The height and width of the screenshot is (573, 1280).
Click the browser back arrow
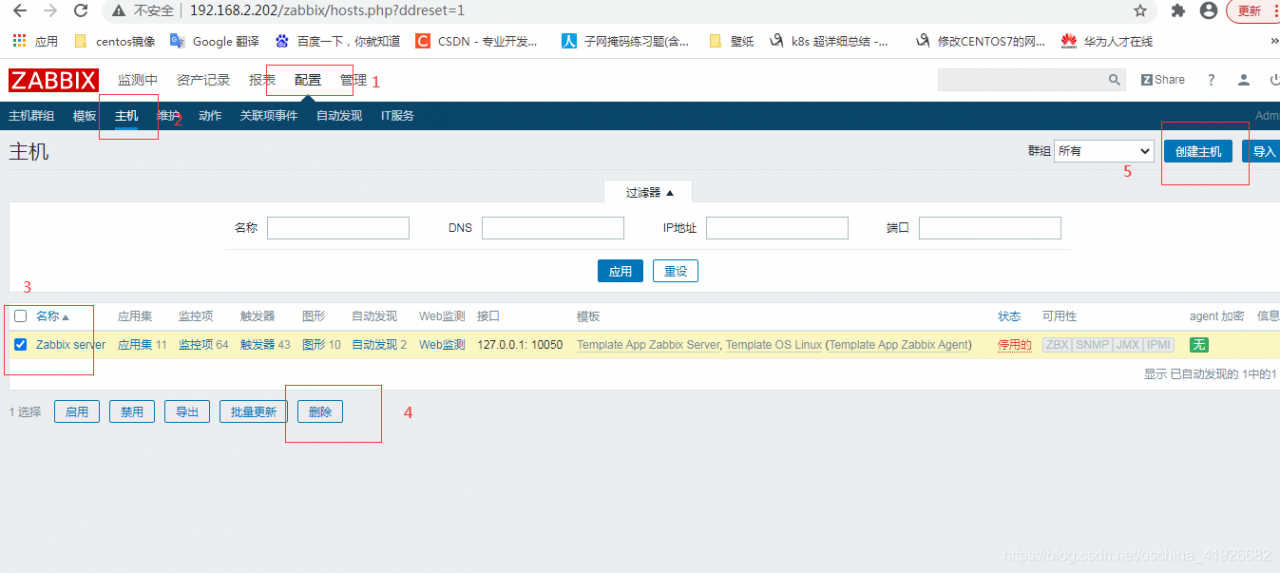point(19,11)
